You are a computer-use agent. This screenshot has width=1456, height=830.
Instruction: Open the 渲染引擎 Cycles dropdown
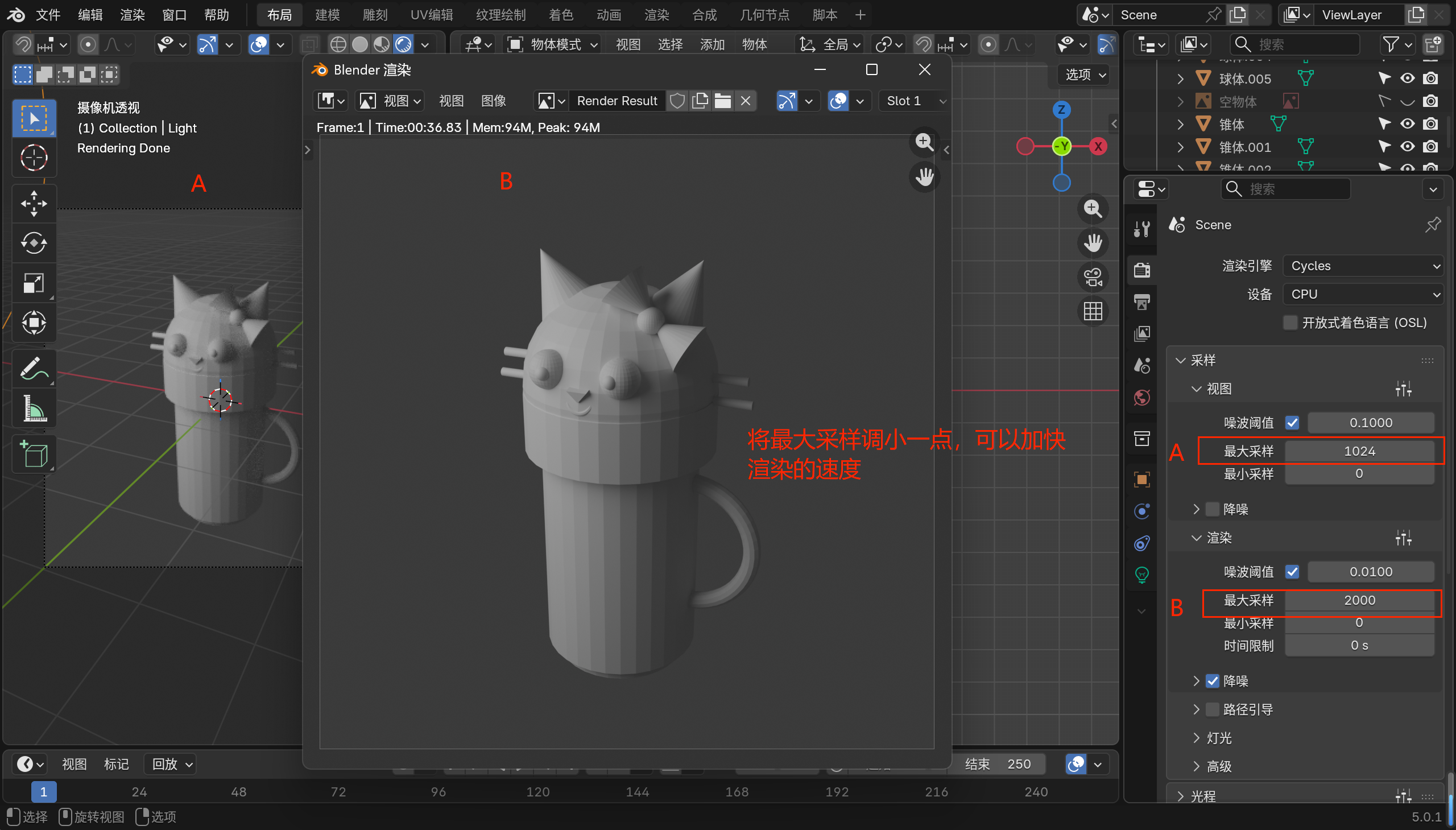click(1364, 266)
